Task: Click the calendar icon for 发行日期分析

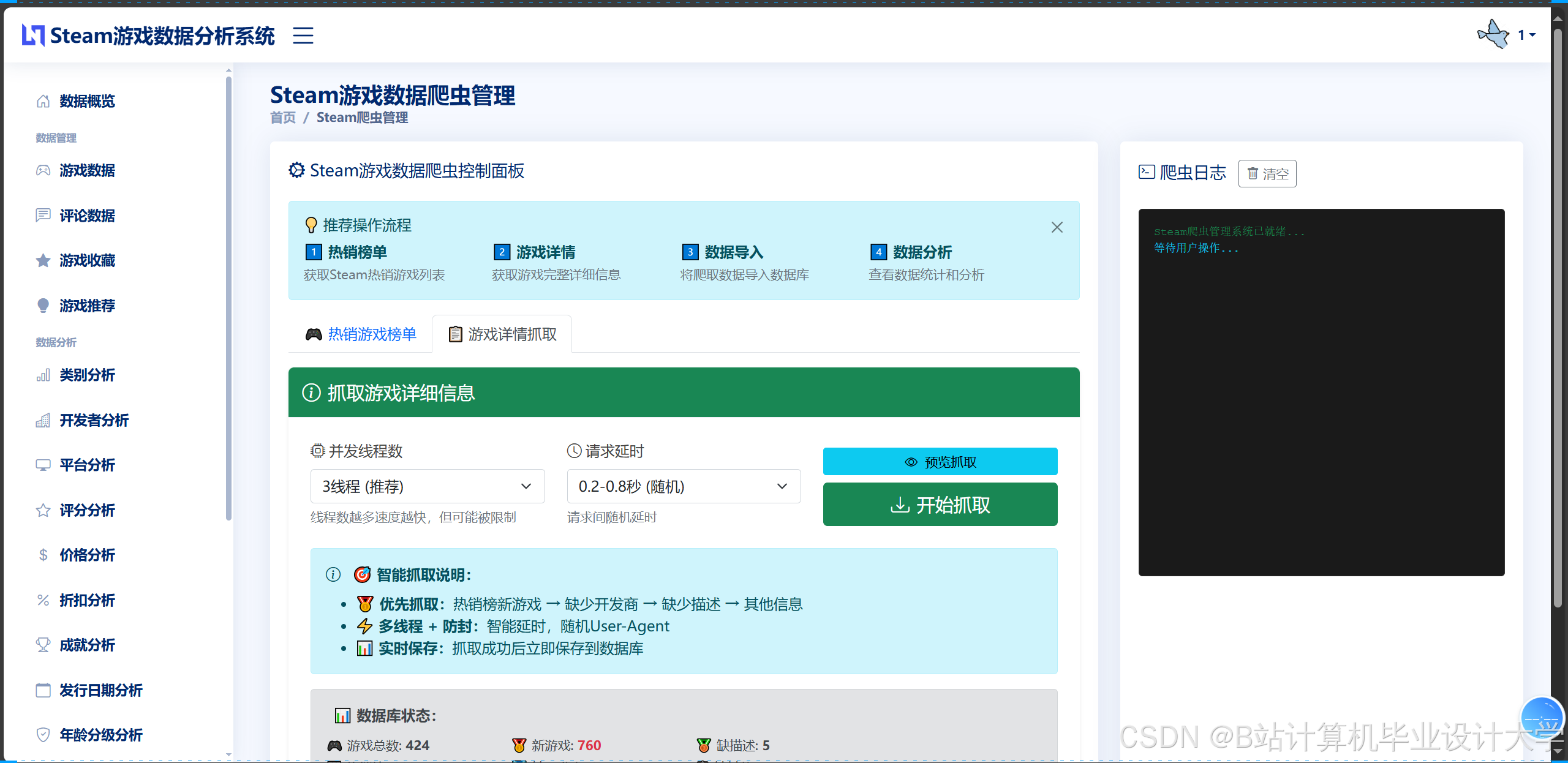Action: point(42,690)
